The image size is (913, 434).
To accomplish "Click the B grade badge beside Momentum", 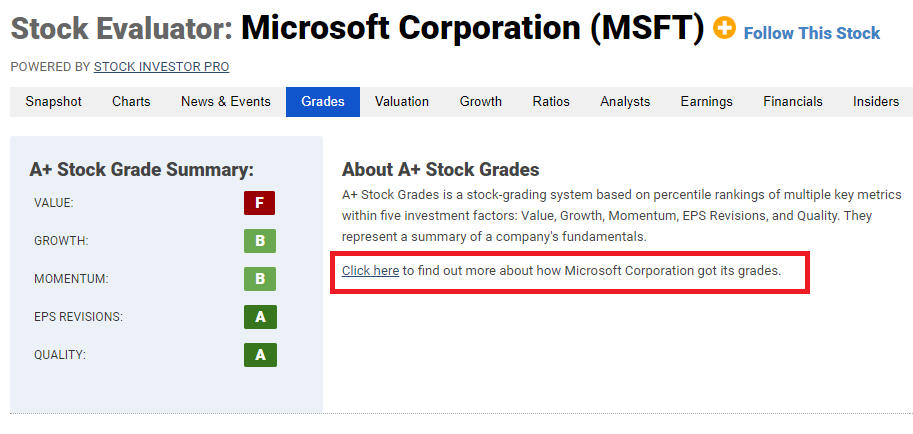I will coord(260,279).
